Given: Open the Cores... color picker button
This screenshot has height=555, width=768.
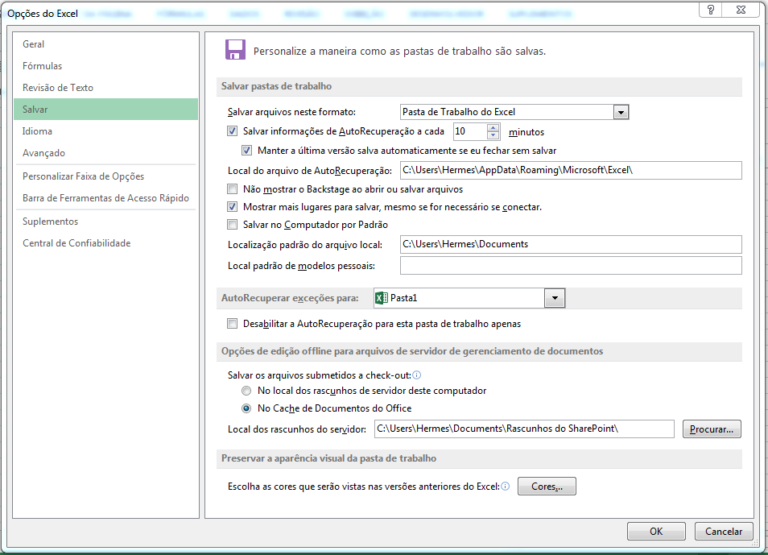Looking at the screenshot, I should point(547,487).
